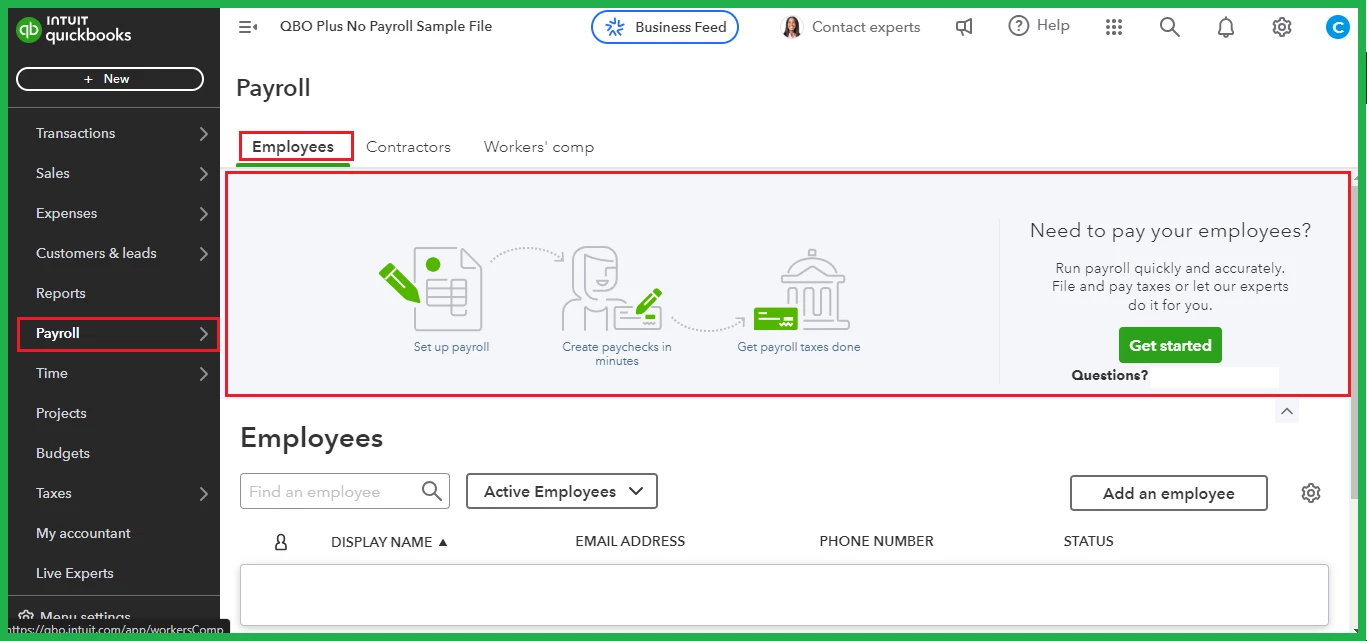Open the announcements megaphone icon

point(964,27)
